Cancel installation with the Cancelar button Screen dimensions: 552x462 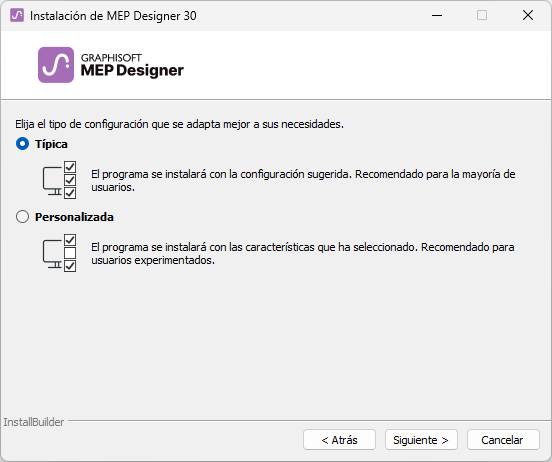[x=503, y=440]
